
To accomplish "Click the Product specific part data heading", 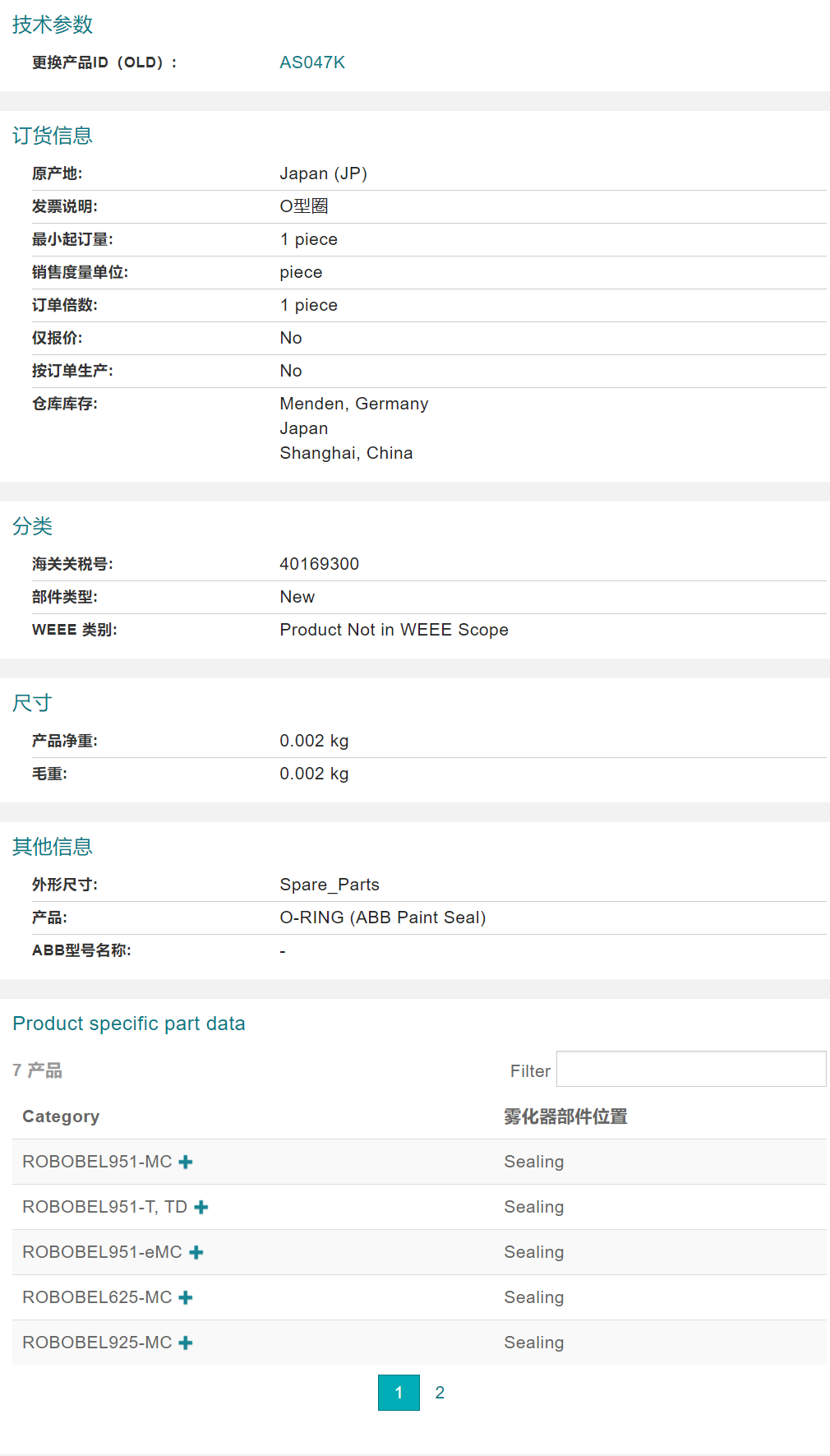I will [x=129, y=1024].
